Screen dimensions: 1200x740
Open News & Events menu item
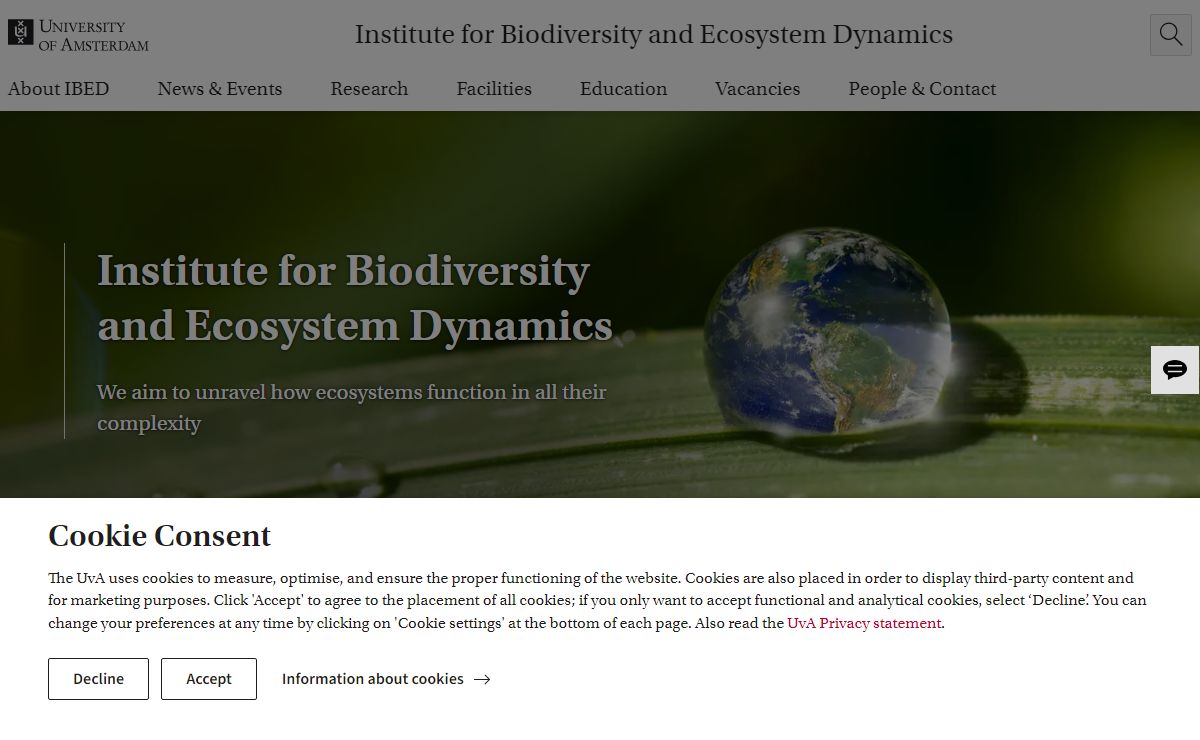[219, 89]
